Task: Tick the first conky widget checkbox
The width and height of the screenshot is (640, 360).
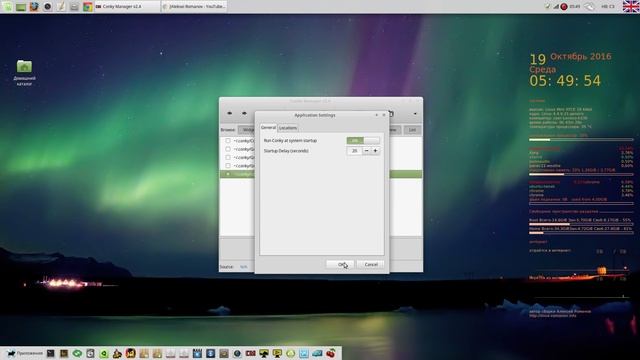Action: point(228,140)
